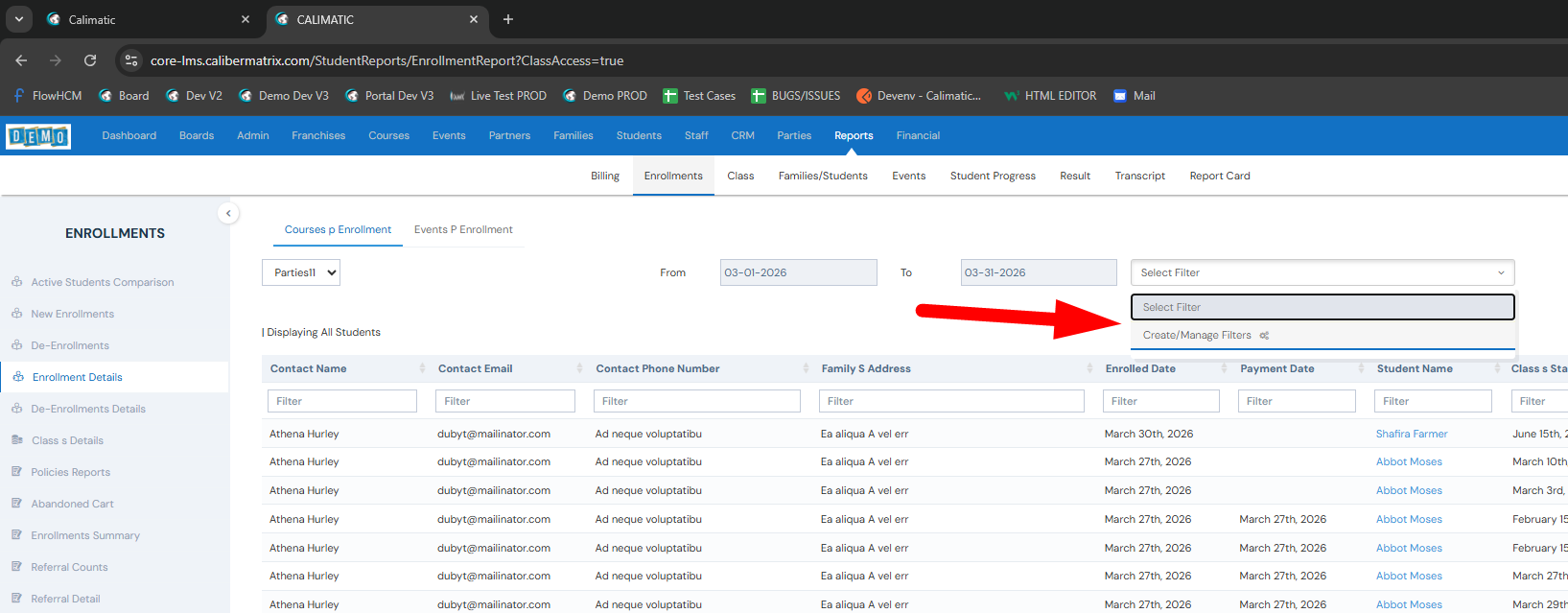Open the browser tab search dropdown
The image size is (1568, 613).
(18, 19)
